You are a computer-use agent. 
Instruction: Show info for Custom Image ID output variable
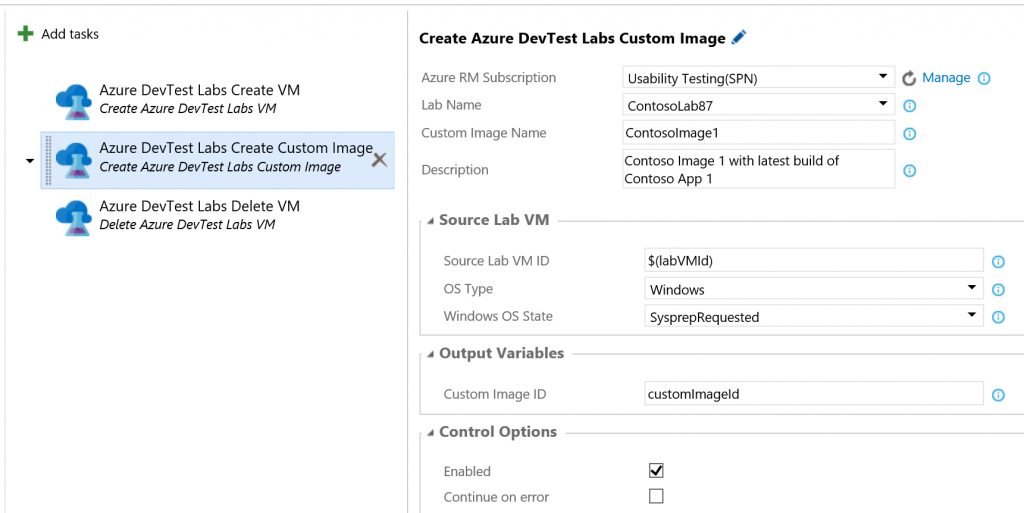point(998,395)
